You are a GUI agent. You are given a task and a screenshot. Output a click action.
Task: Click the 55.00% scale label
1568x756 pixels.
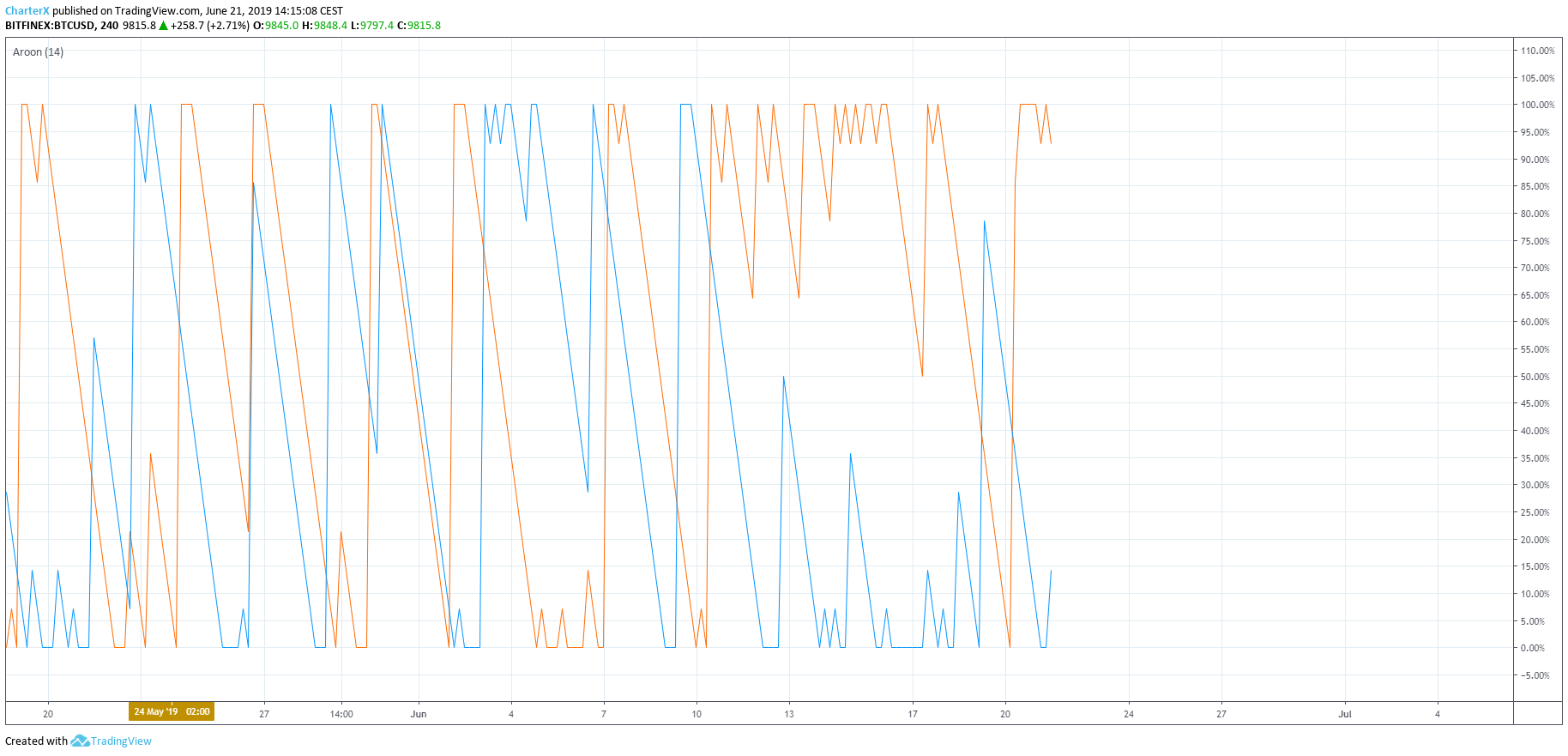pos(1535,349)
